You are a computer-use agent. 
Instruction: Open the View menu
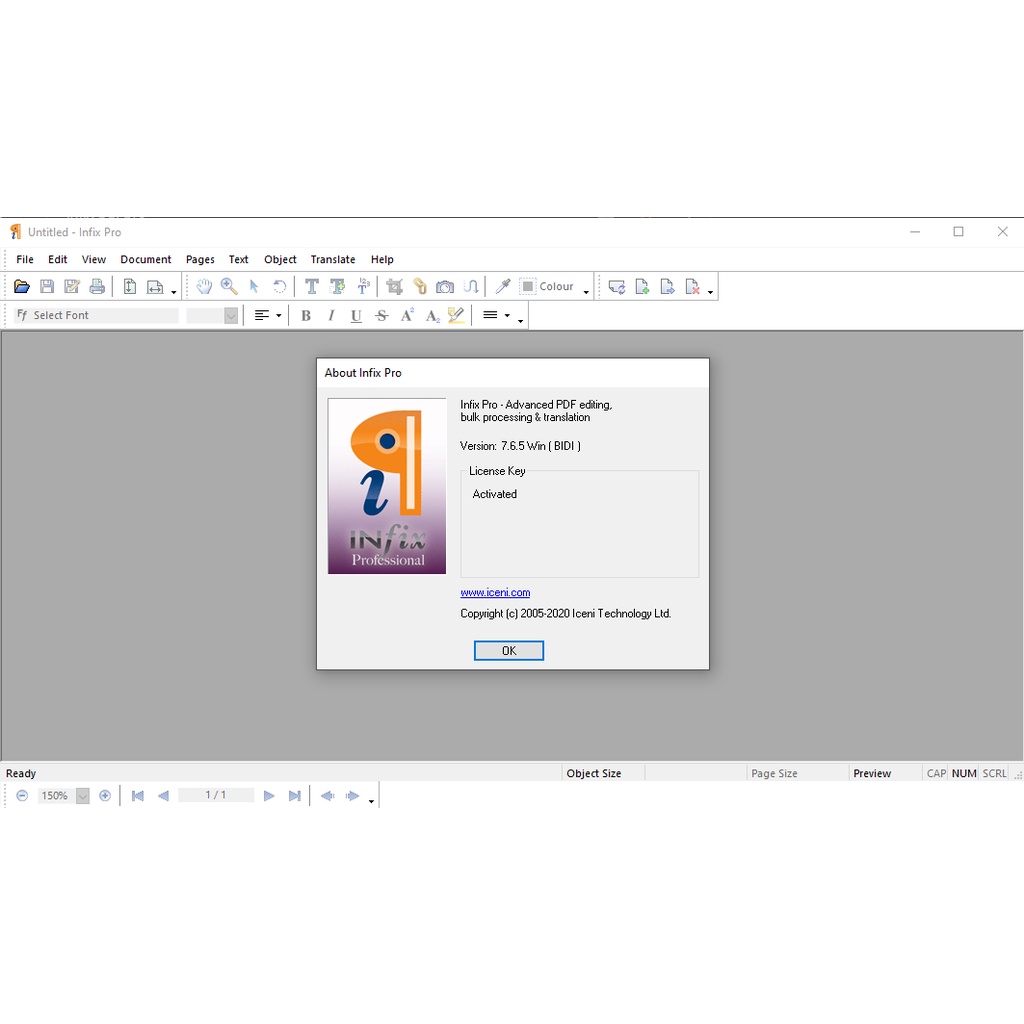(93, 259)
